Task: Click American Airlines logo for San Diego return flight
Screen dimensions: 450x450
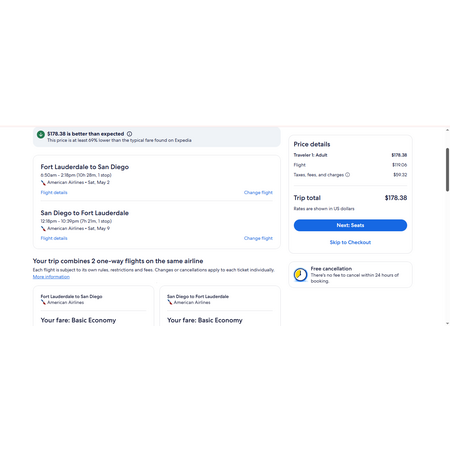Action: 43,229
